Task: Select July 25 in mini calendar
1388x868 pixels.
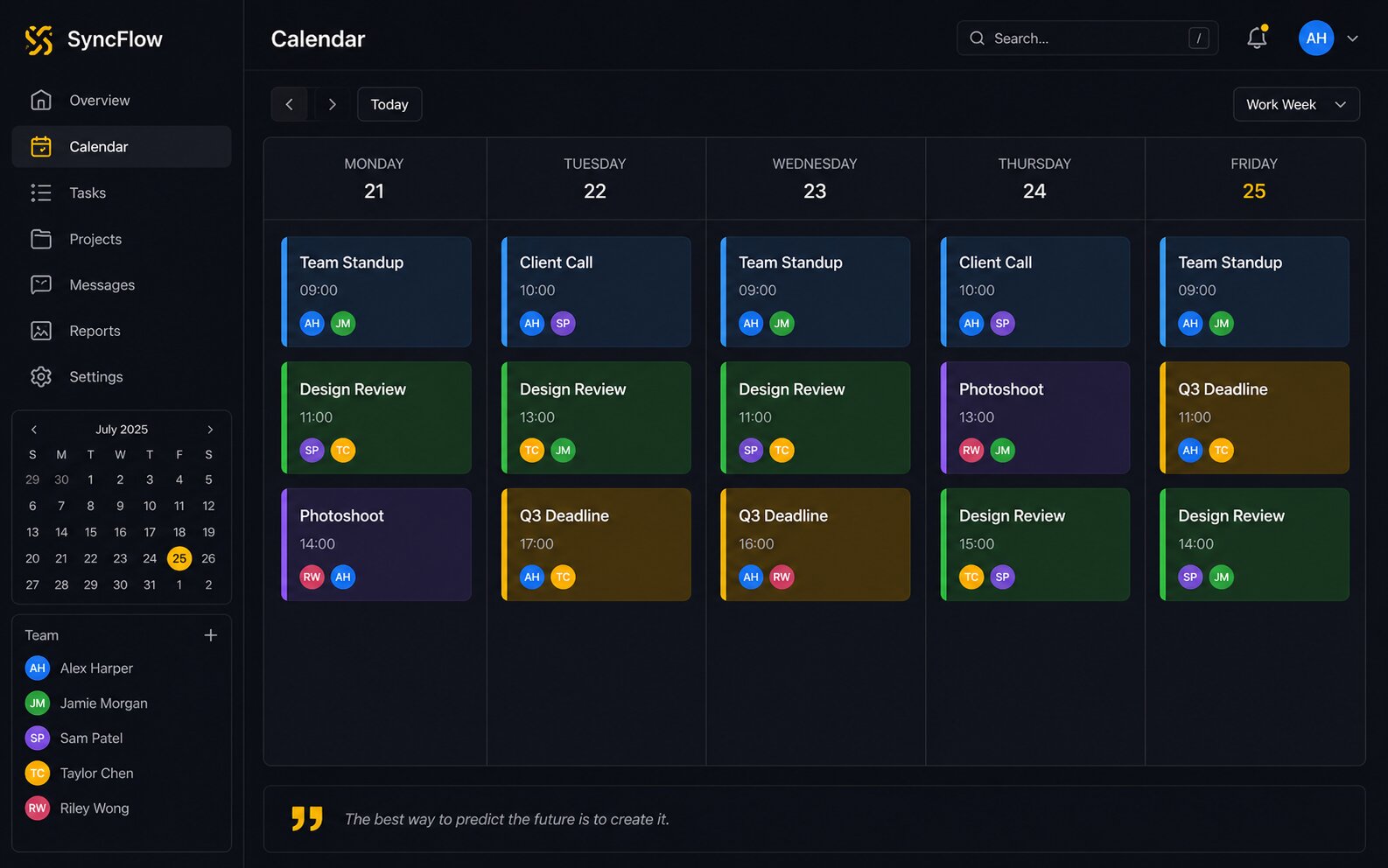Action: pyautogui.click(x=179, y=558)
